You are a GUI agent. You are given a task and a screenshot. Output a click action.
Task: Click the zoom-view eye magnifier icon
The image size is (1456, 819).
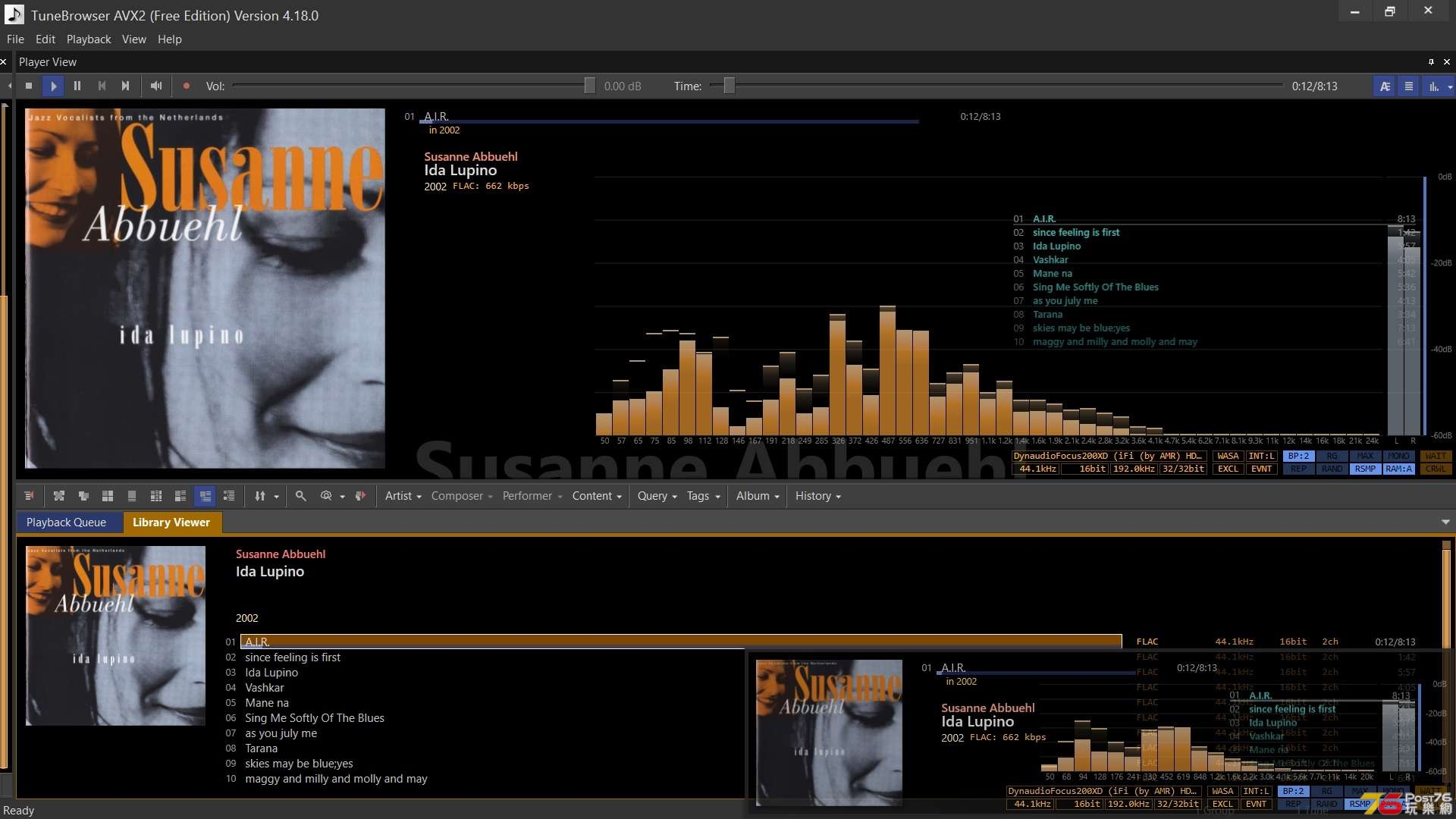326,496
